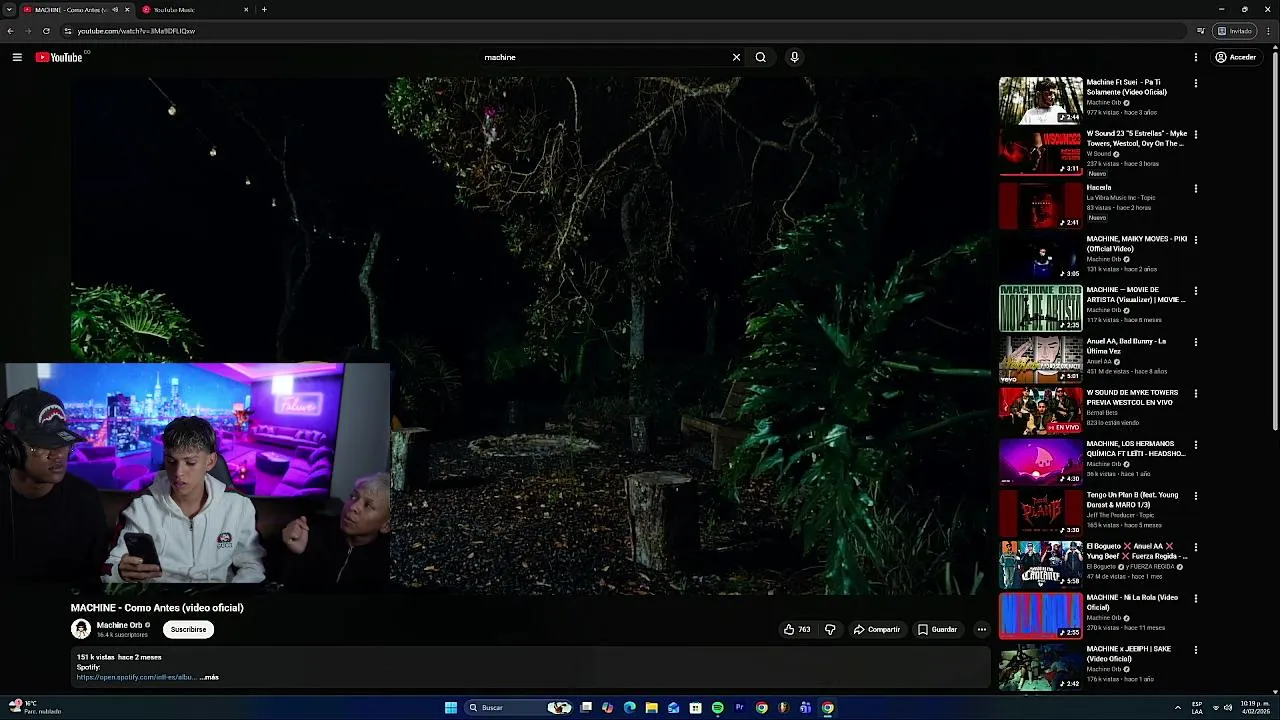This screenshot has width=1280, height=720.
Task: Clear the search box text
Action: pos(736,57)
